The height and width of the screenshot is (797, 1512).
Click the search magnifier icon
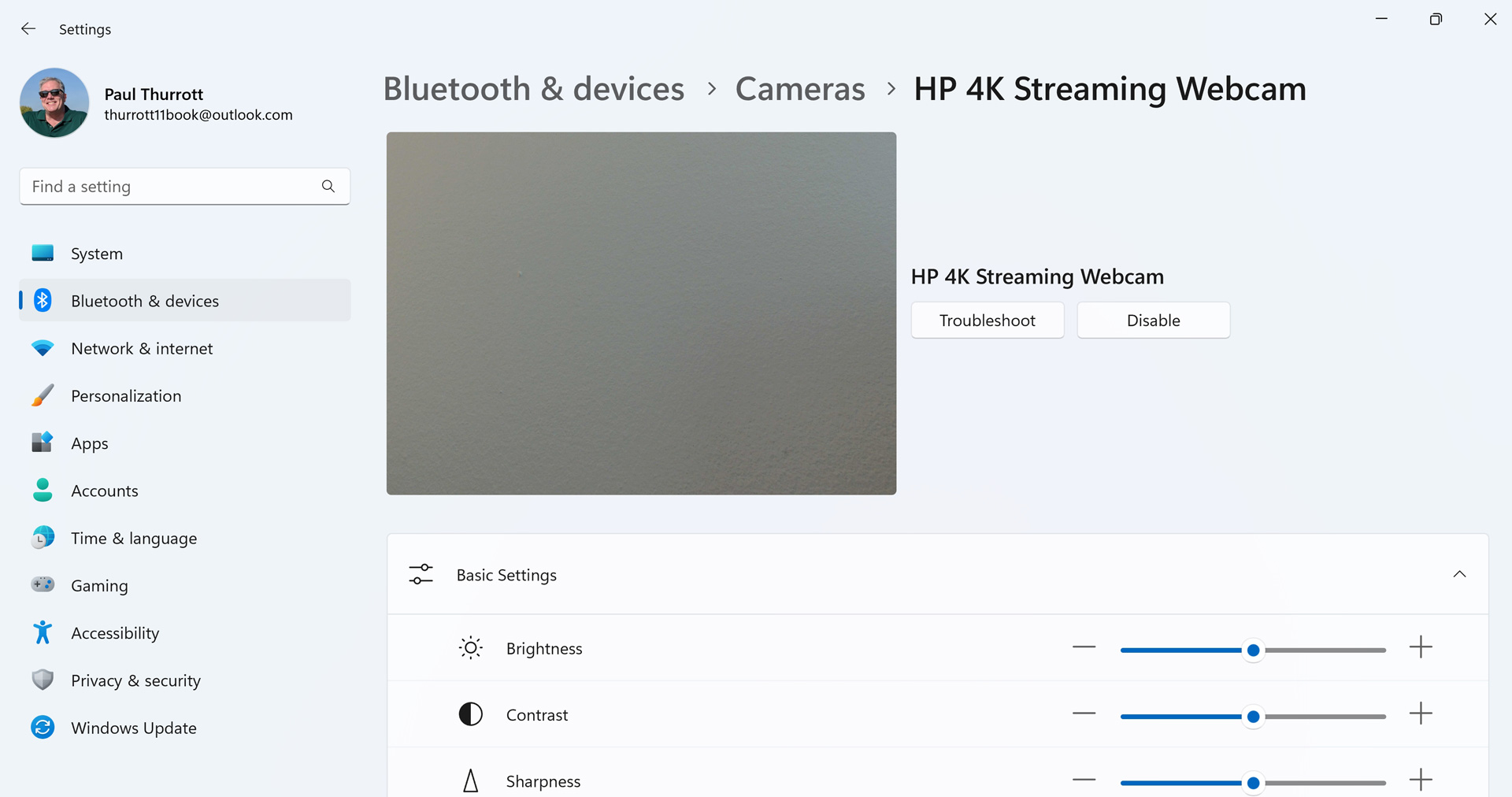click(328, 187)
